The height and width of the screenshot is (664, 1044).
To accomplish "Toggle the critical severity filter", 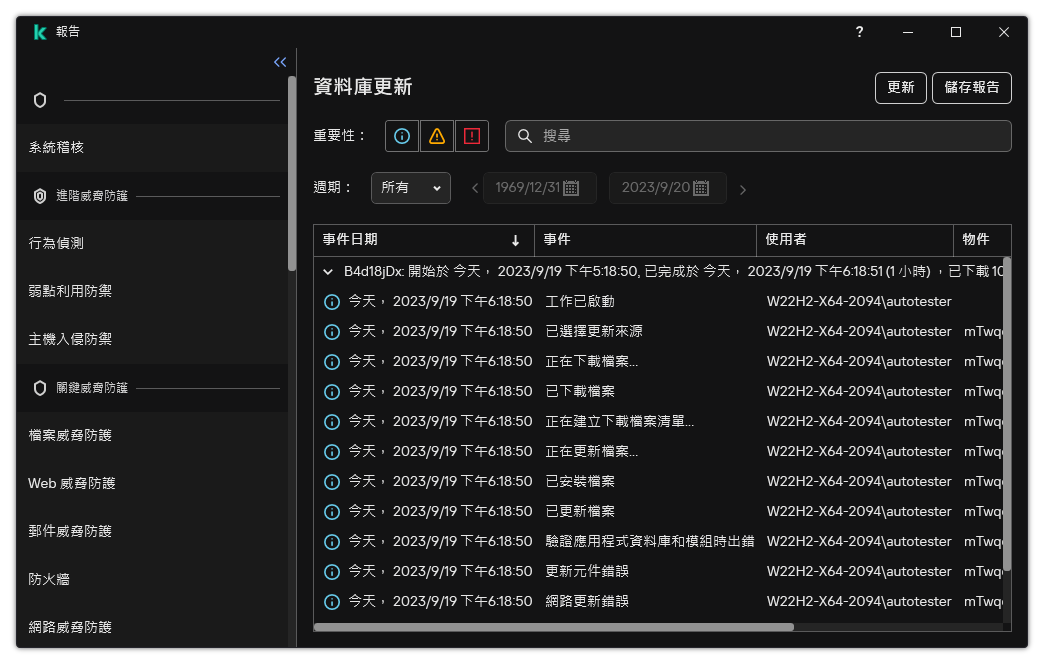I will (x=471, y=135).
